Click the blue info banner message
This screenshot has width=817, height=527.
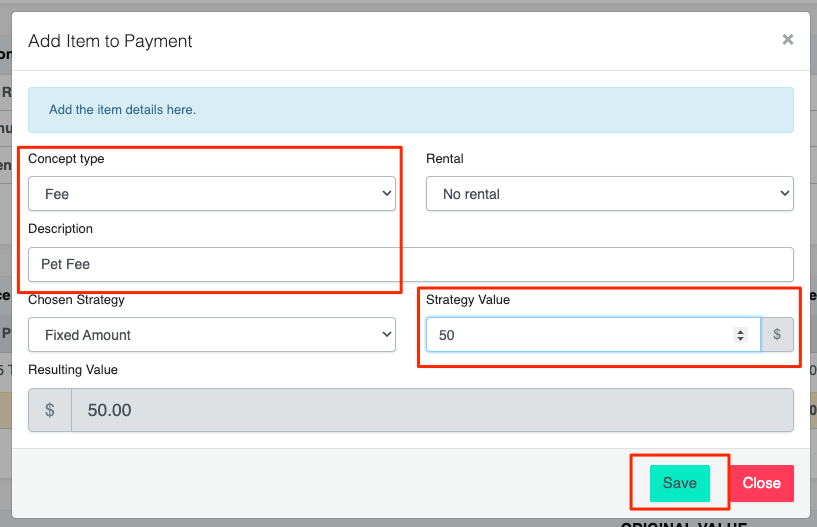click(122, 110)
